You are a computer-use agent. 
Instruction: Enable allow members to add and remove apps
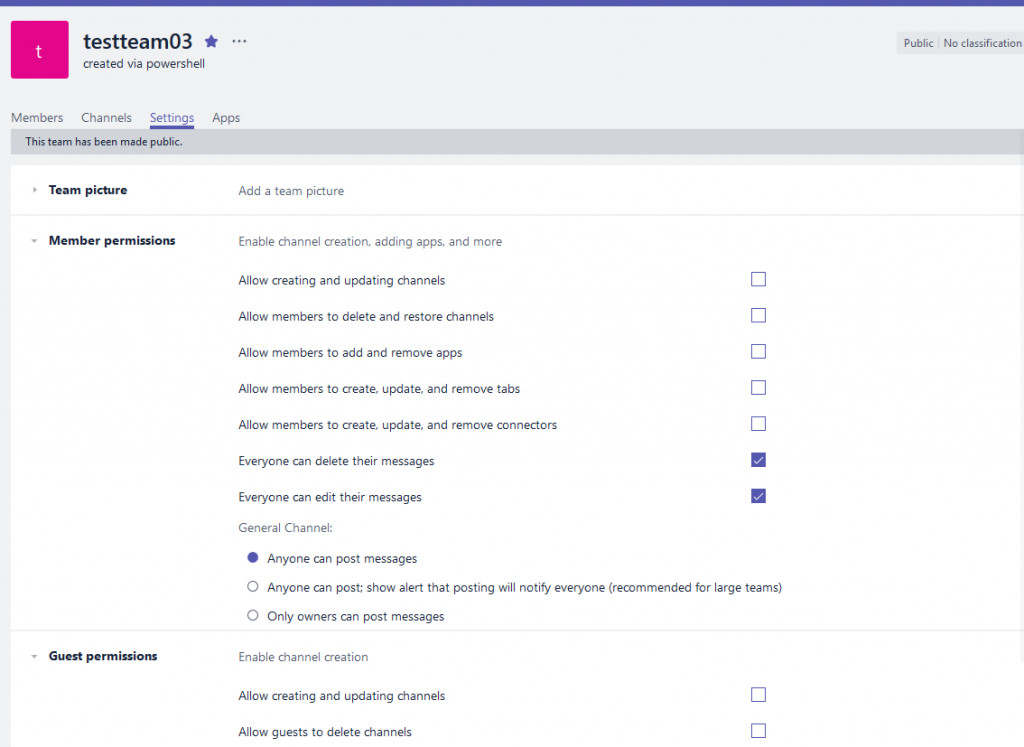[758, 351]
